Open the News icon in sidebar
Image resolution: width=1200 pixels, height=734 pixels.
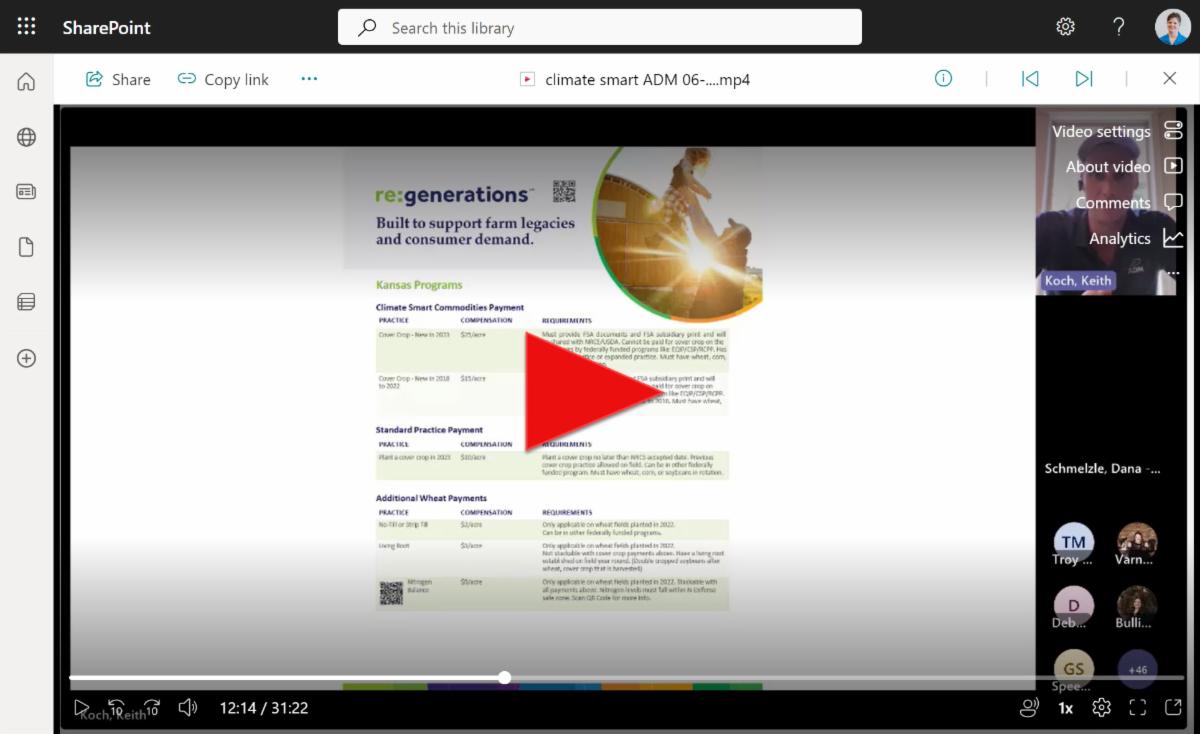[27, 192]
